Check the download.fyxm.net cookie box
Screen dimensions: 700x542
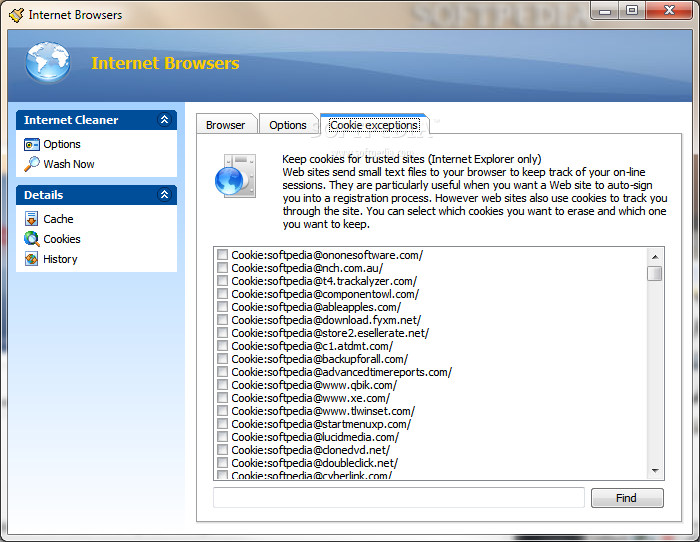tap(222, 320)
